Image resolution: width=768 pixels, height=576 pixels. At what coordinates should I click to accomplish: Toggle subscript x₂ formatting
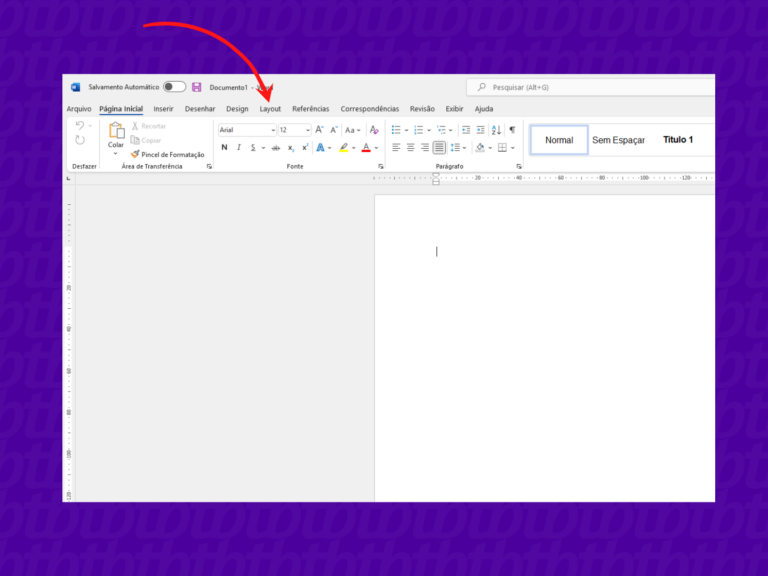pos(290,147)
